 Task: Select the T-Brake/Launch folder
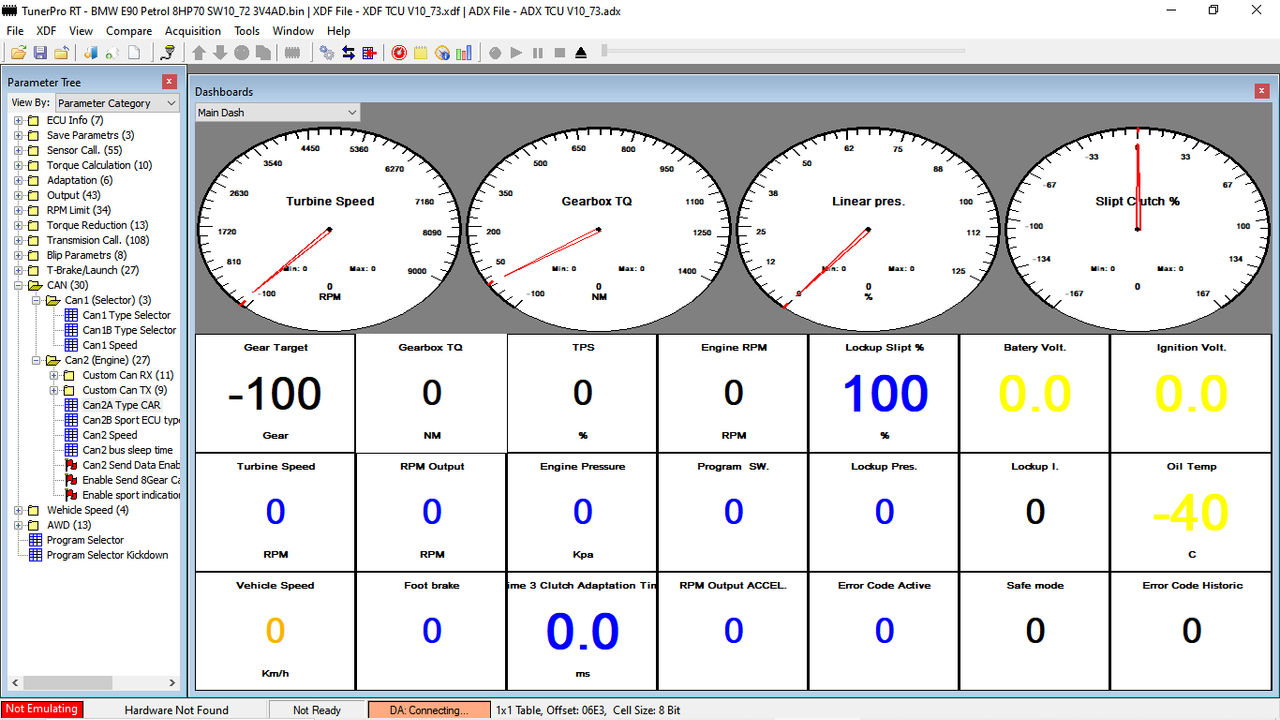click(x=93, y=270)
